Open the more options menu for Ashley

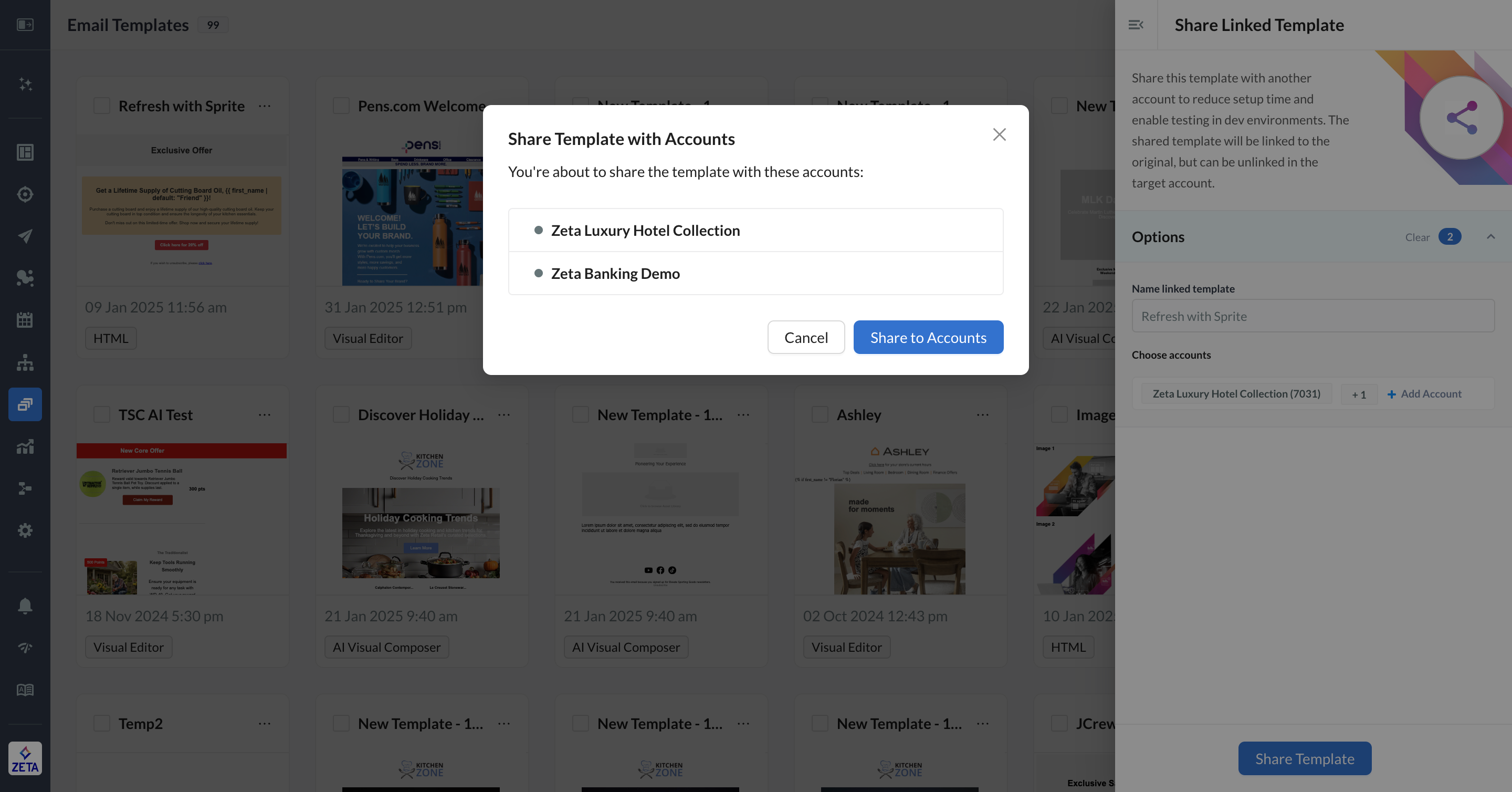(982, 414)
